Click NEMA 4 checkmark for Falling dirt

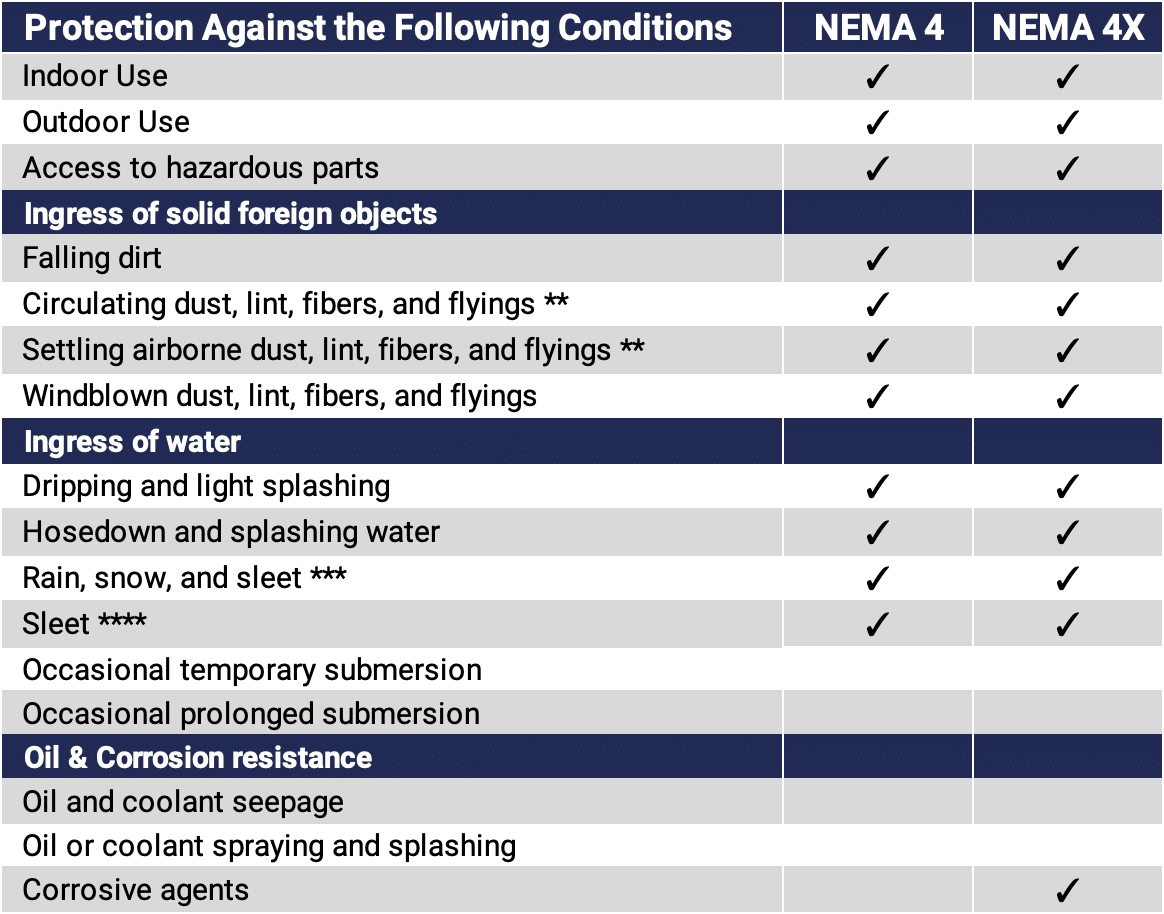tap(877, 259)
